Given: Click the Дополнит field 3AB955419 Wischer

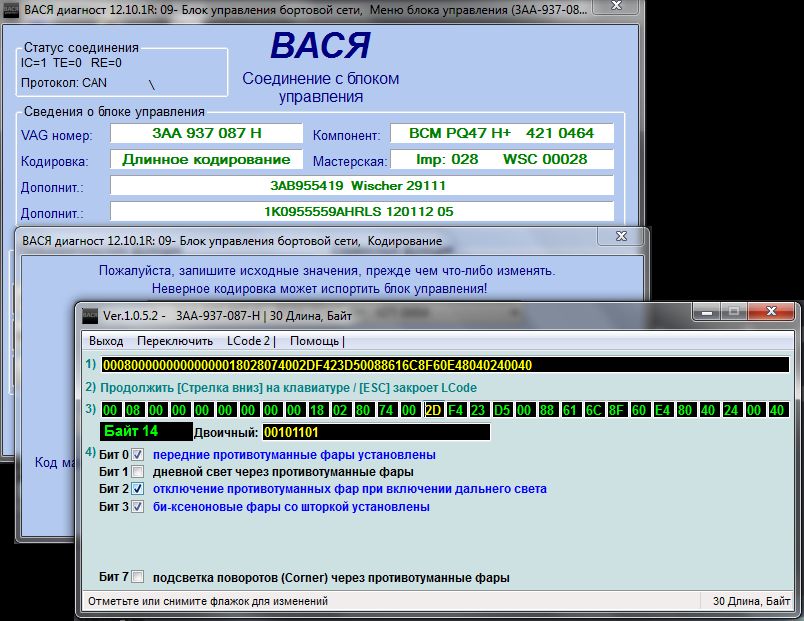Looking at the screenshot, I should coord(361,186).
